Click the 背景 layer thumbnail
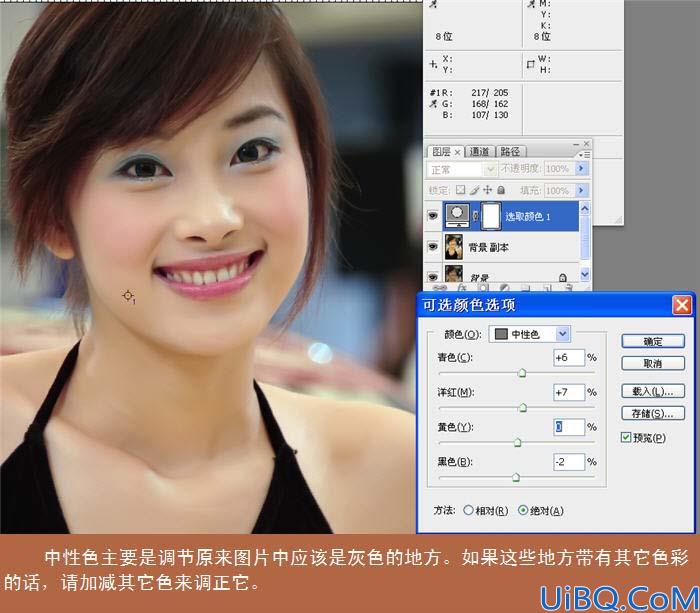The image size is (700, 613). point(454,273)
